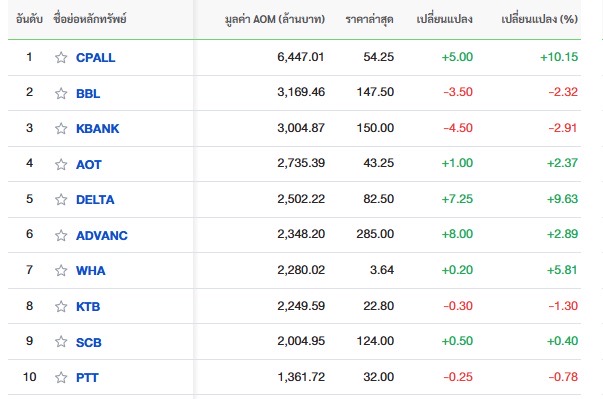Go to DELTA stock details
The image size is (603, 399).
95,200
